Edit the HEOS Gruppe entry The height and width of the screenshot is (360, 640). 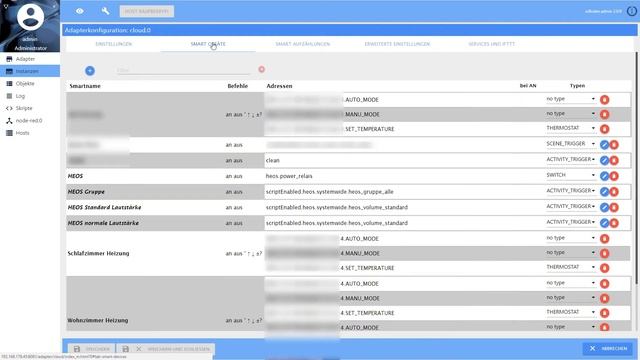pyautogui.click(x=604, y=192)
